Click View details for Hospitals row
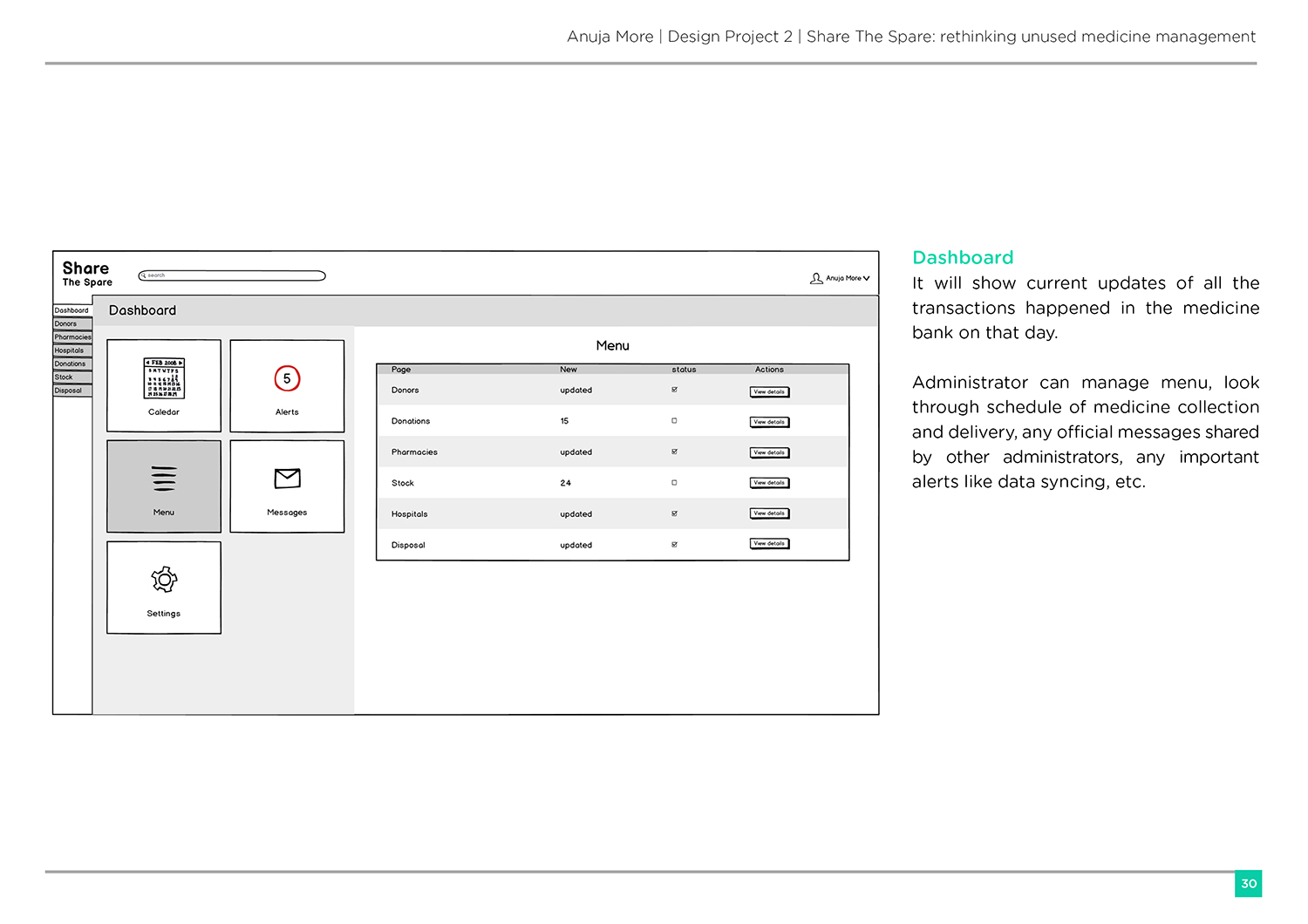1308x924 pixels. 769,513
